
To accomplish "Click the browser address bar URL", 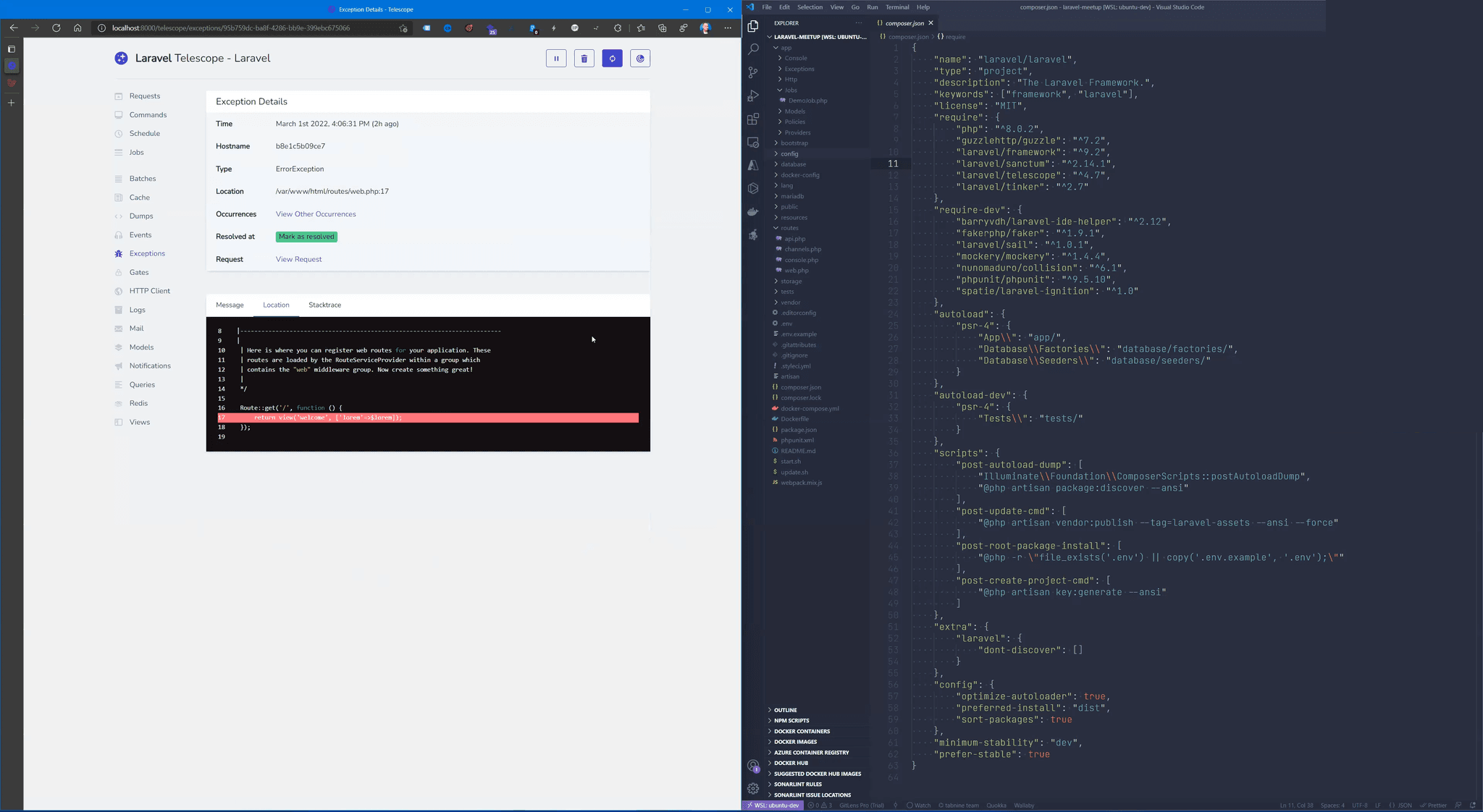I will [x=231, y=28].
